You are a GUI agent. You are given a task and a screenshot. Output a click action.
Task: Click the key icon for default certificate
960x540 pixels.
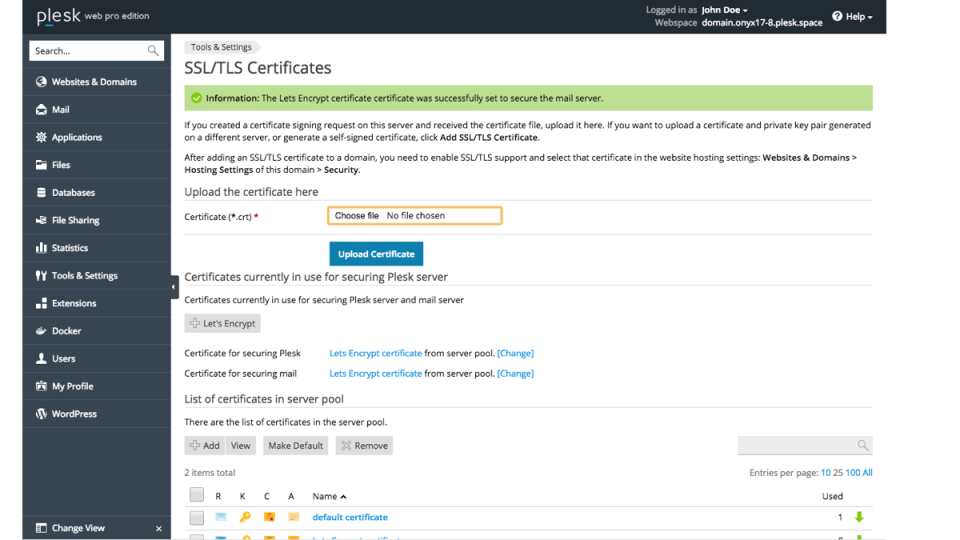(244, 517)
